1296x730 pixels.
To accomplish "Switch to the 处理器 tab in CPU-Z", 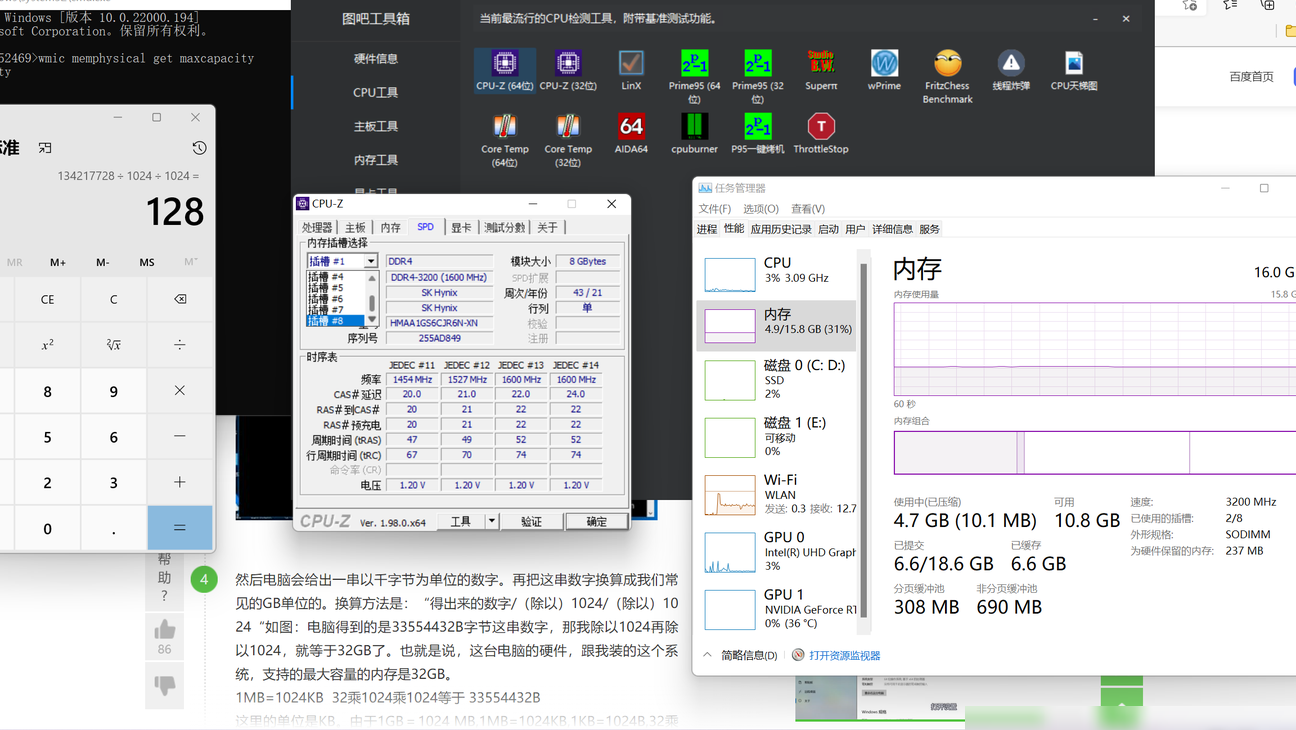I will [x=317, y=227].
